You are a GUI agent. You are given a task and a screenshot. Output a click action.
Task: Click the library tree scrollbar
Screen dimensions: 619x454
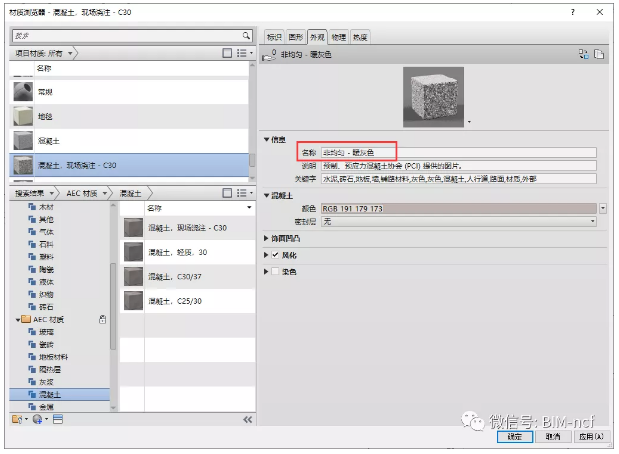click(x=113, y=307)
